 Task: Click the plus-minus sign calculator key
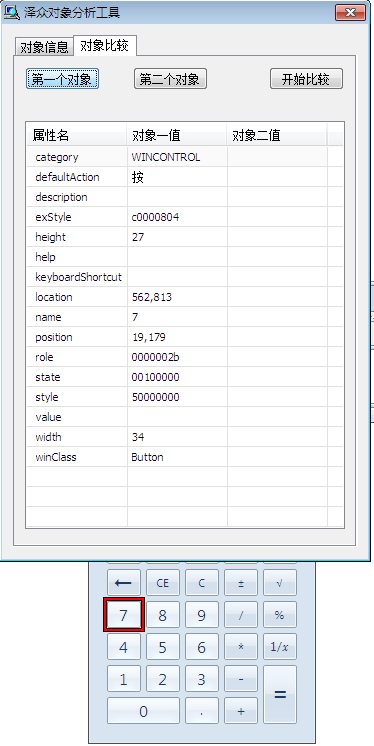pos(241,583)
